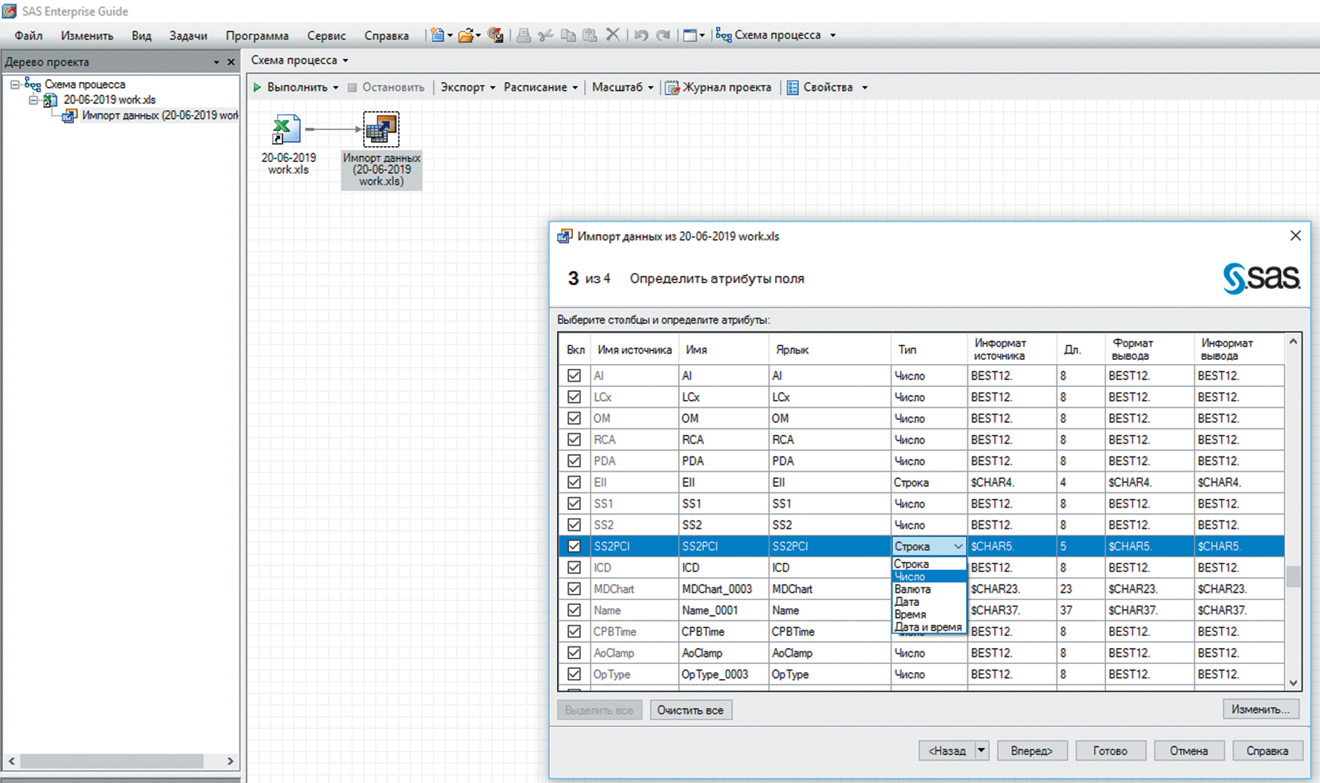
Task: Open the Сервис menu
Action: click(327, 35)
